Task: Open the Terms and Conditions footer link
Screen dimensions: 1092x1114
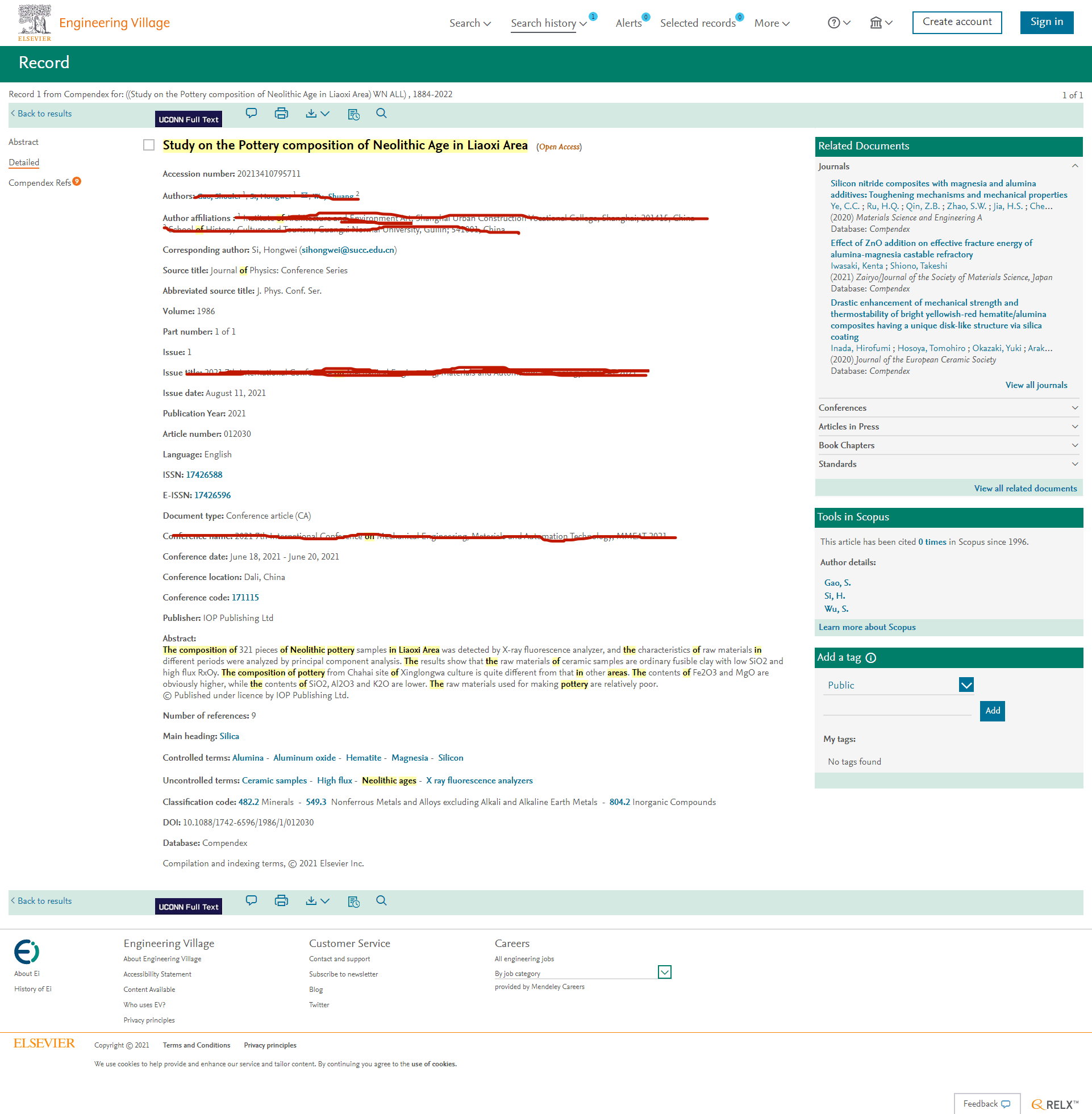Action: pos(196,1045)
